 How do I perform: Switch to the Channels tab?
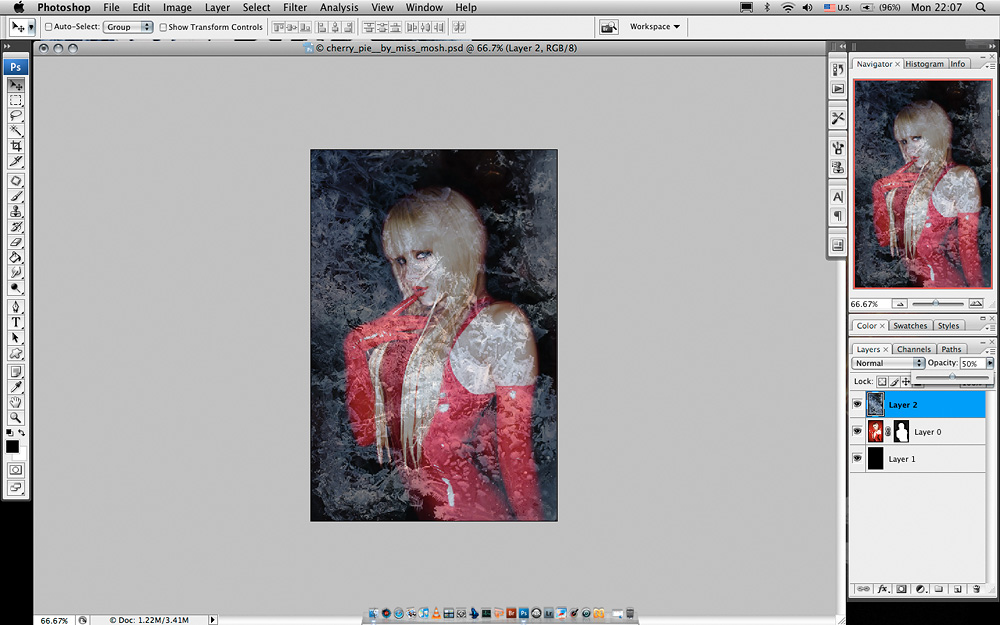coord(914,349)
